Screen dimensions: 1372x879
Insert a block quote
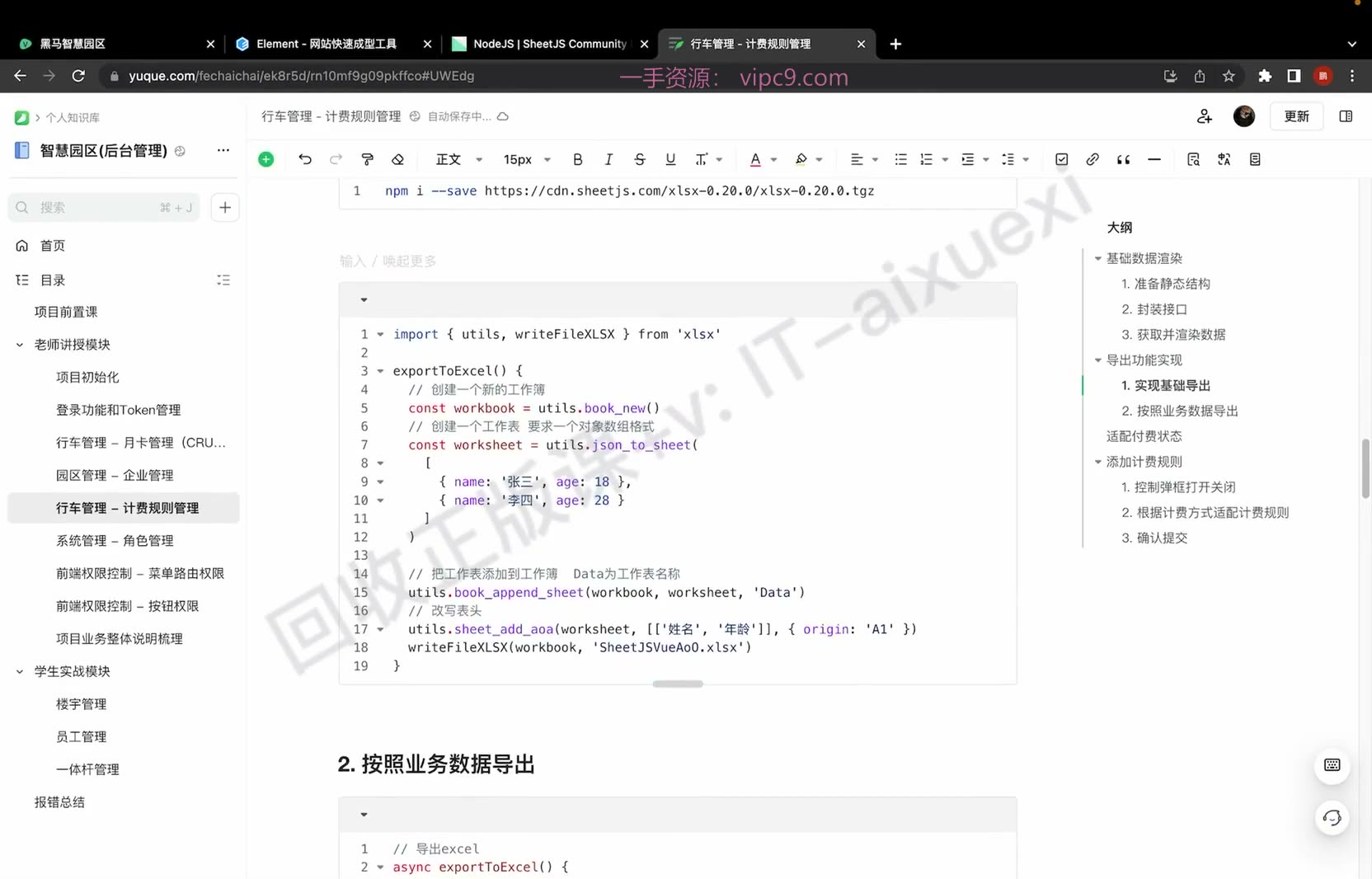(1123, 159)
